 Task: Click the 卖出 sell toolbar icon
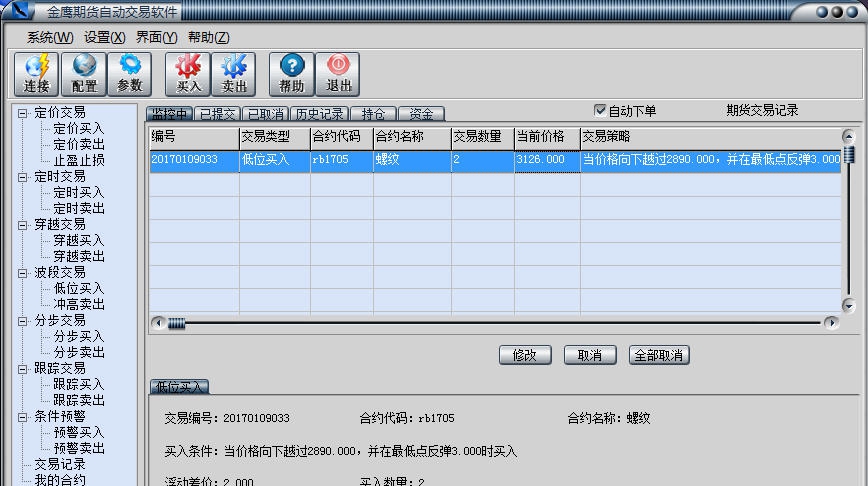234,74
